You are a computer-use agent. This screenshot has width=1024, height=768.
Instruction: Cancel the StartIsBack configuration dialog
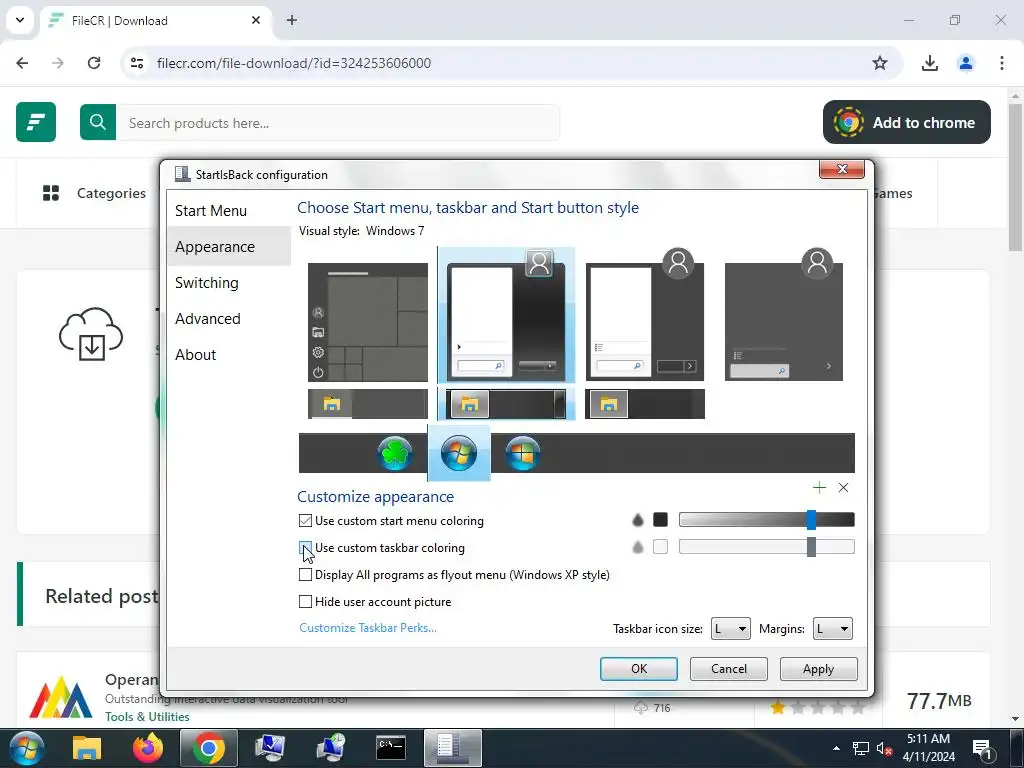[729, 669]
